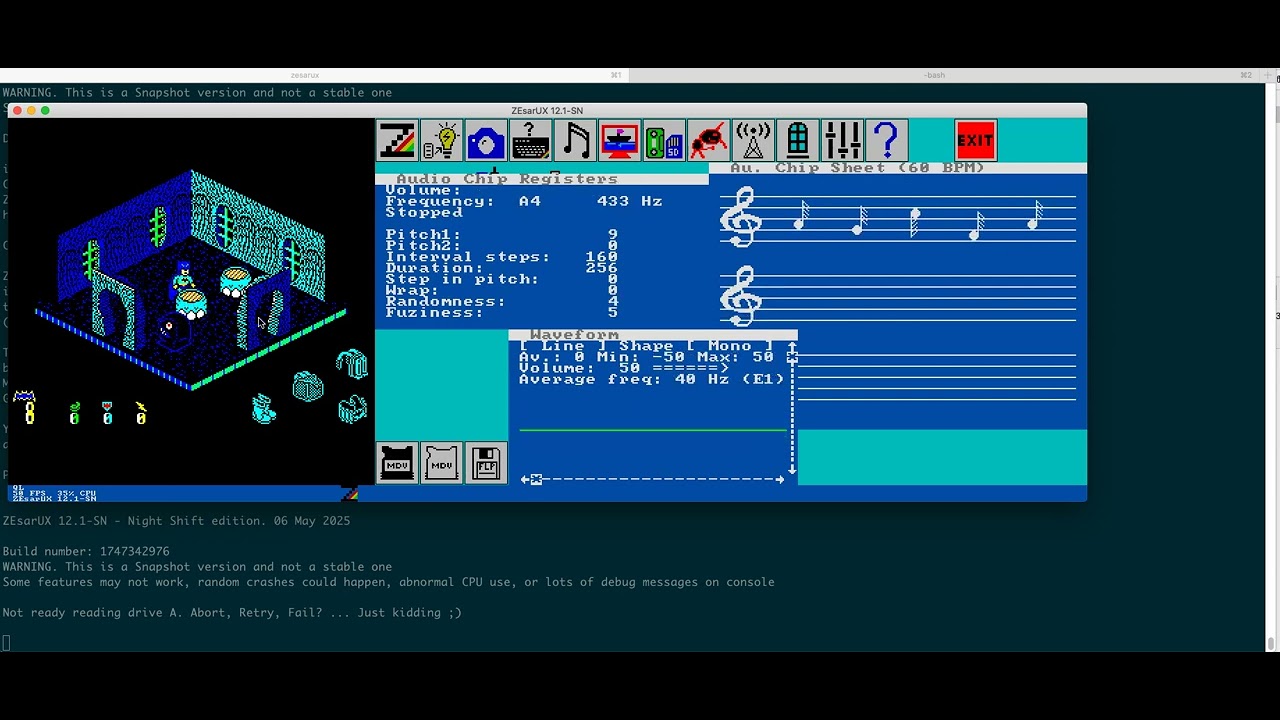Open the smart load lightbulb icon
The width and height of the screenshot is (1280, 720).
point(441,140)
